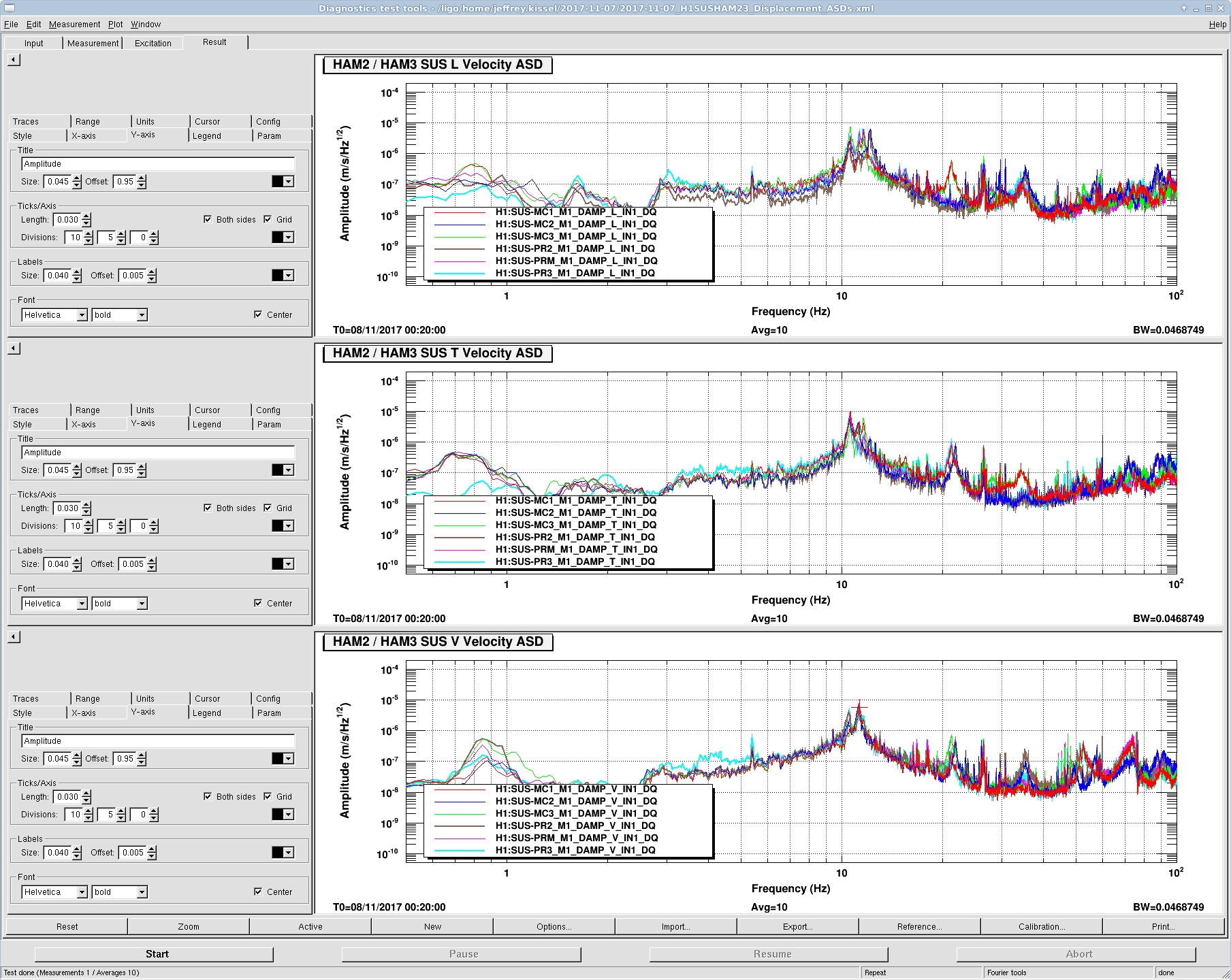Edit Amplitude title field in middle panel
The width and height of the screenshot is (1231, 980).
(x=158, y=453)
